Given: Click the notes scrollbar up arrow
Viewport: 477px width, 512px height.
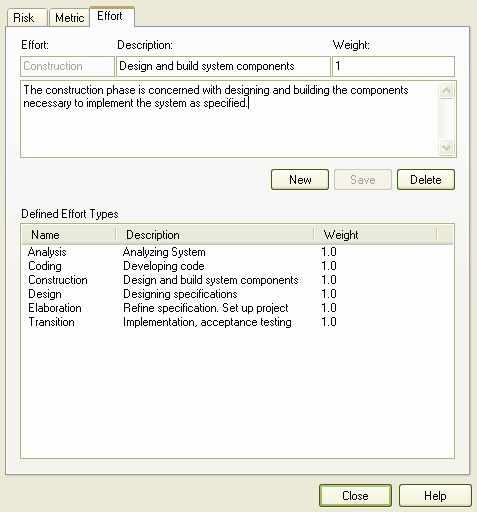Looking at the screenshot, I should pyautogui.click(x=447, y=91).
